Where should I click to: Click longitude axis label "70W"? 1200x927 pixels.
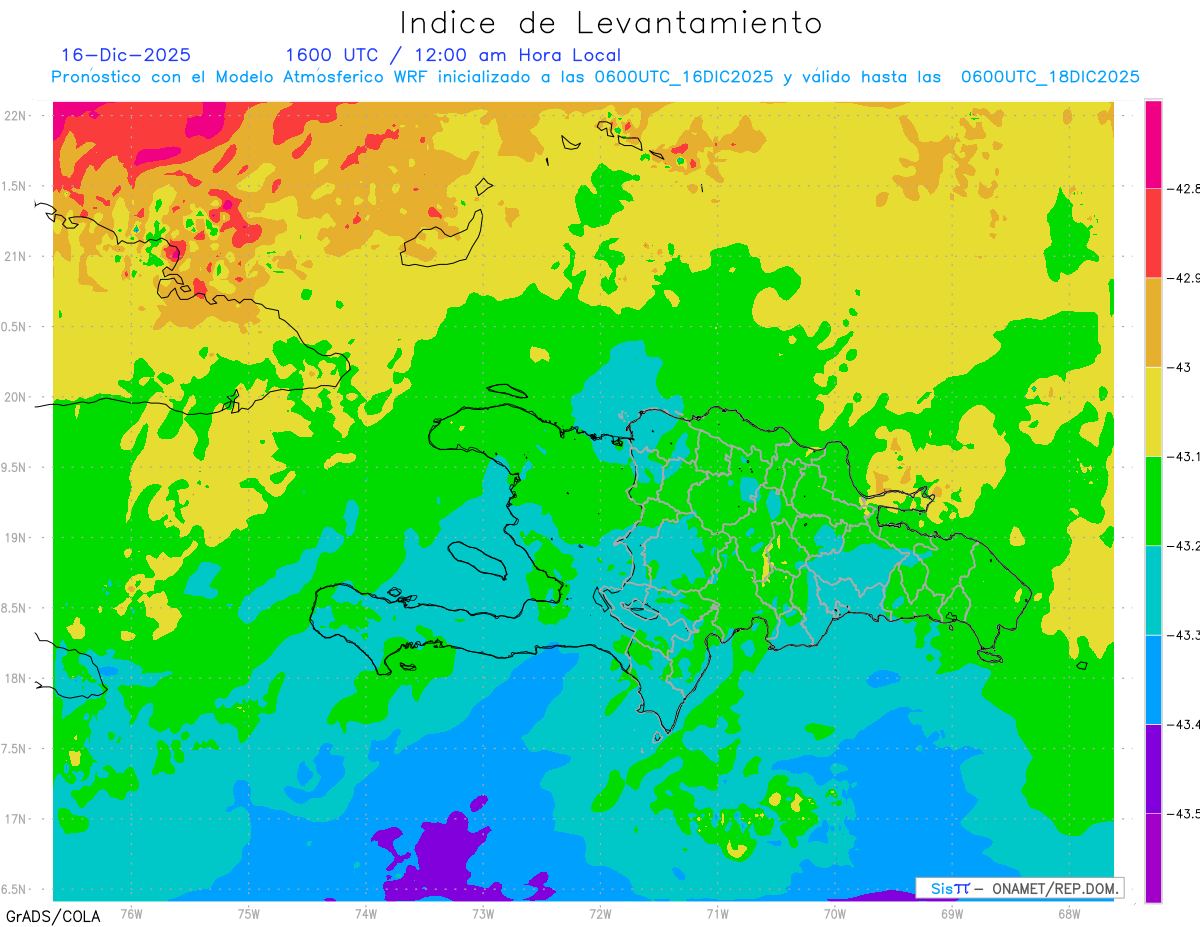point(835,913)
